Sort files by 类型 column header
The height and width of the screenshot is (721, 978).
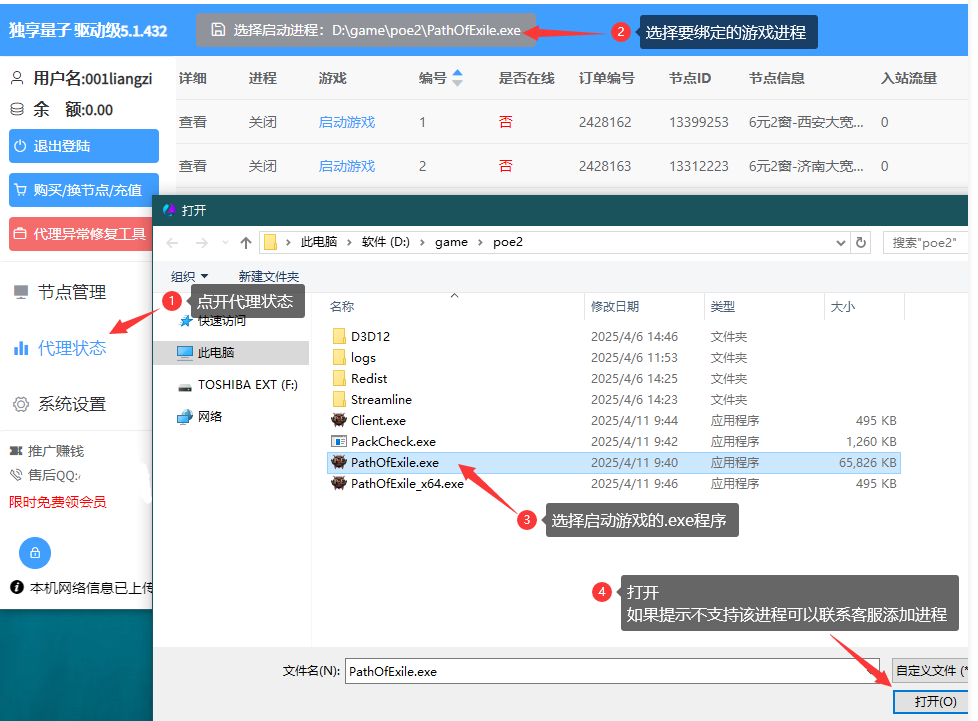[x=722, y=306]
